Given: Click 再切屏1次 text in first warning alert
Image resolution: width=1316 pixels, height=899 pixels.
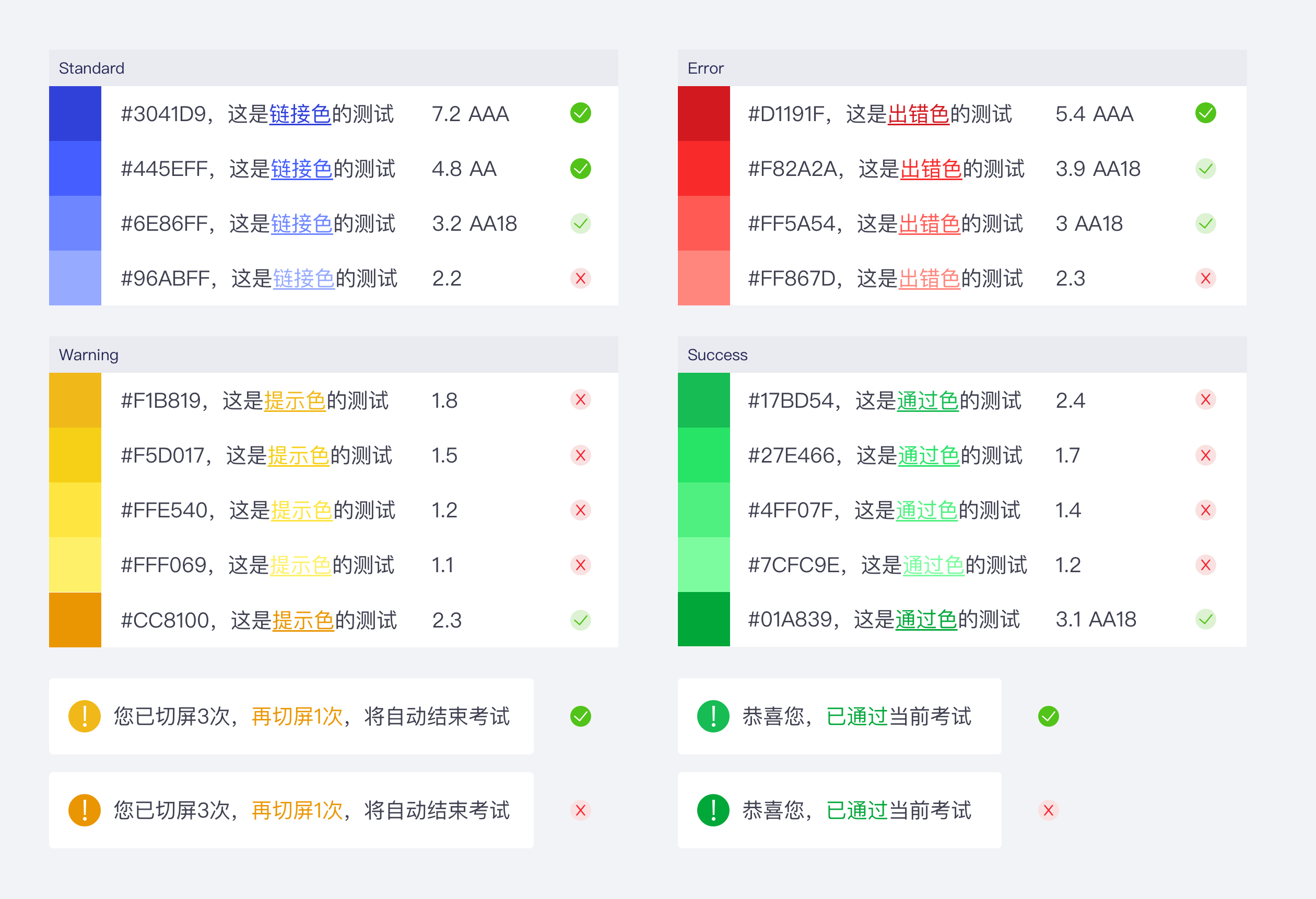Looking at the screenshot, I should [x=297, y=716].
